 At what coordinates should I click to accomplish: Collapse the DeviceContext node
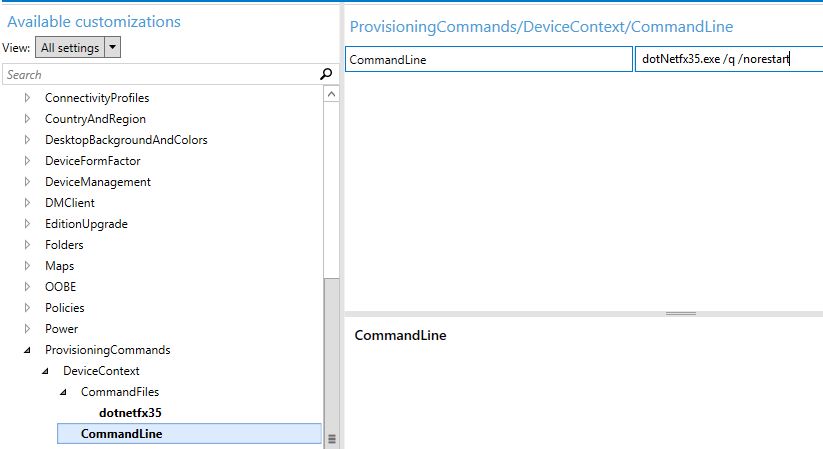(45, 371)
